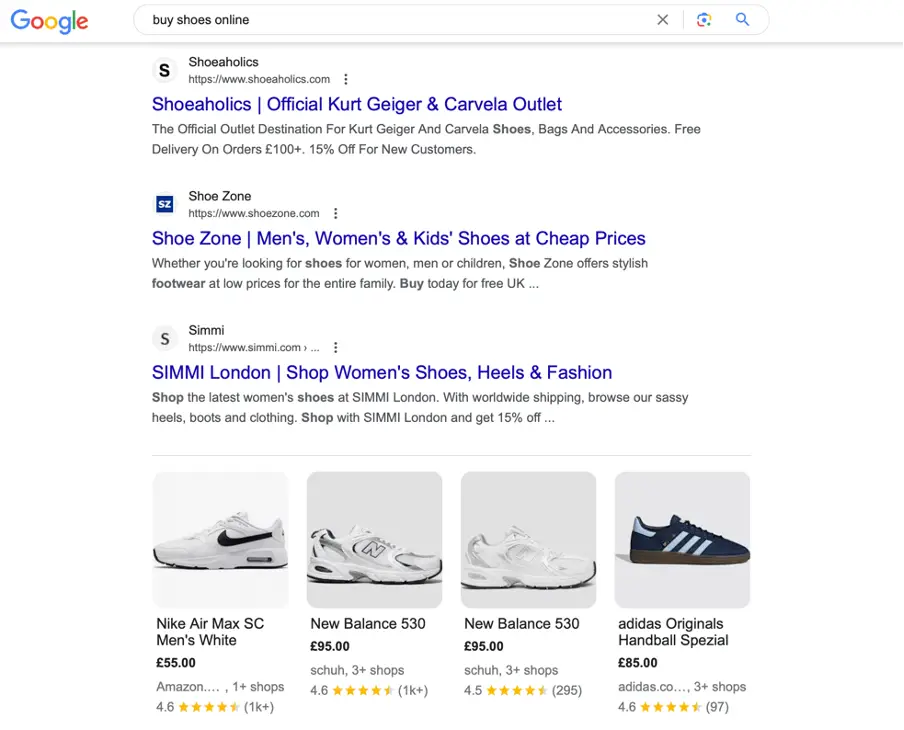This screenshot has width=904, height=730.
Task: Click the Google logo
Action: 49,21
